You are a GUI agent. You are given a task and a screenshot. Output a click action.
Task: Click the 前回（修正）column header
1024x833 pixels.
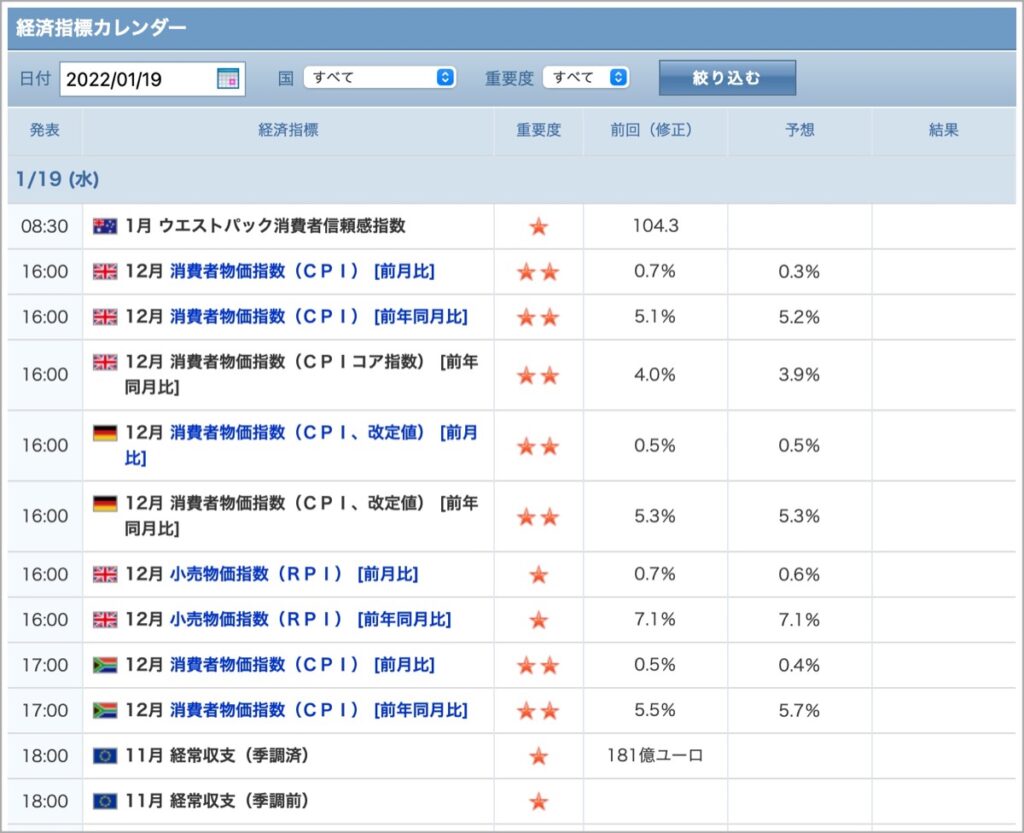point(655,130)
